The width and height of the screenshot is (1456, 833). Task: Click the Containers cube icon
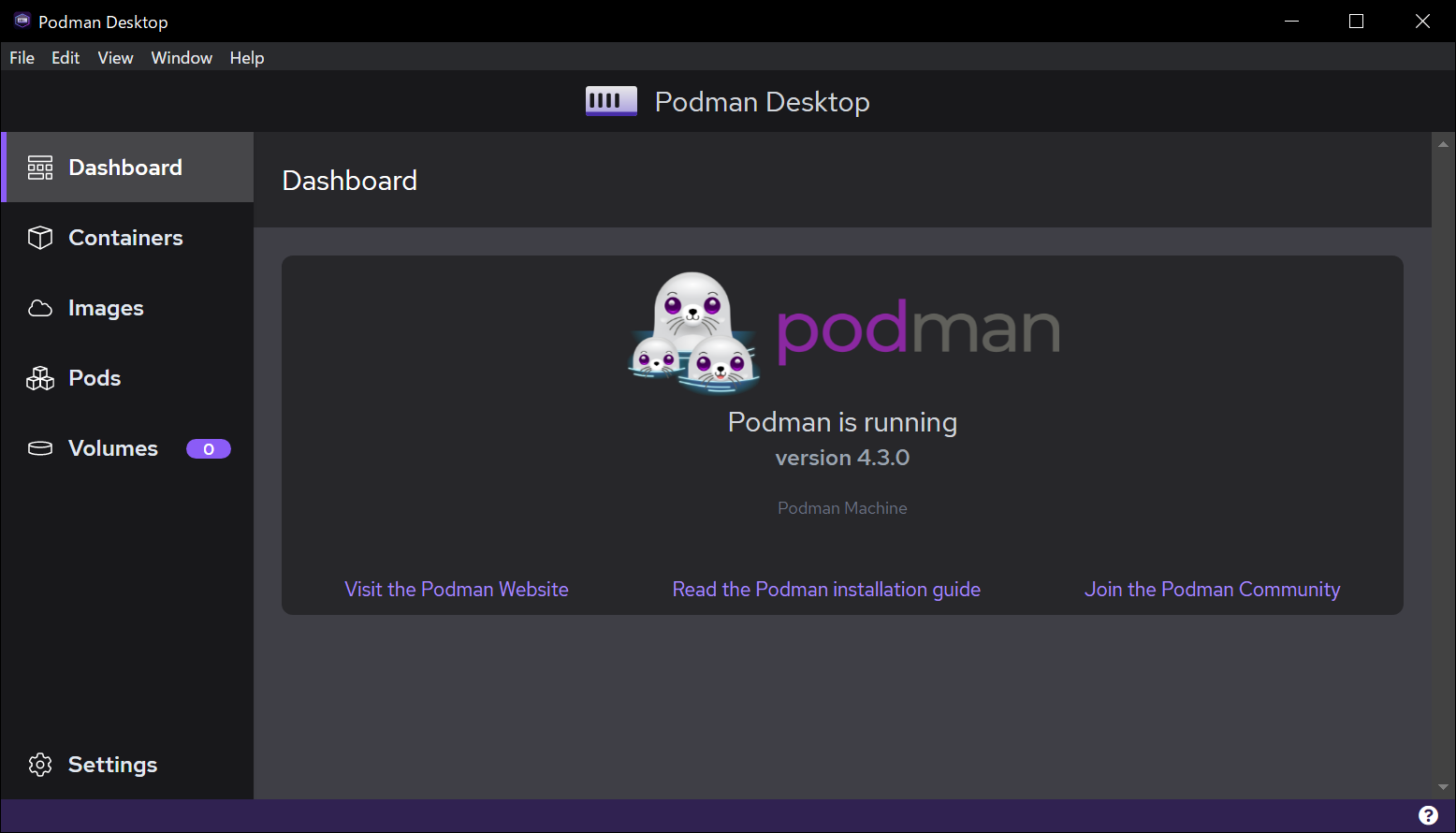[40, 238]
